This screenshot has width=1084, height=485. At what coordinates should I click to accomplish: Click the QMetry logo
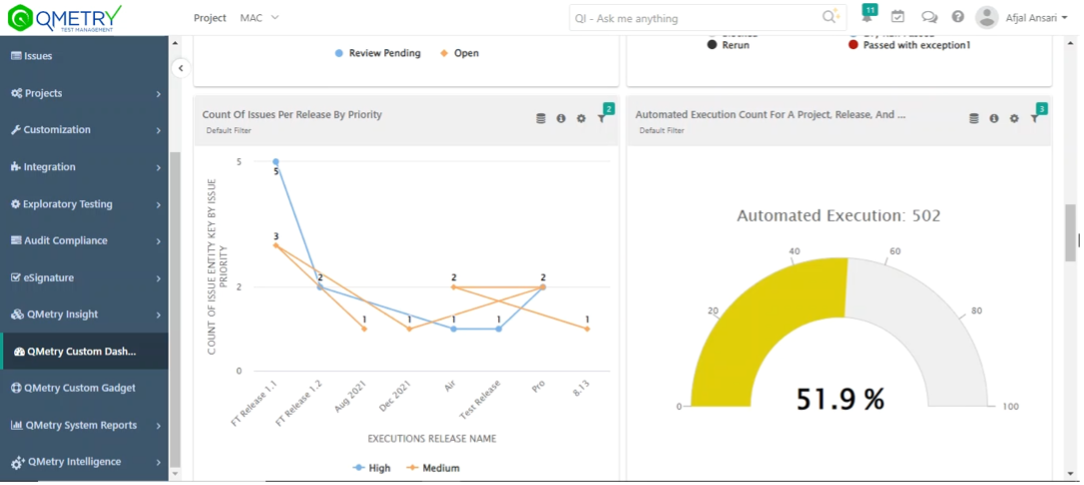(x=64, y=17)
